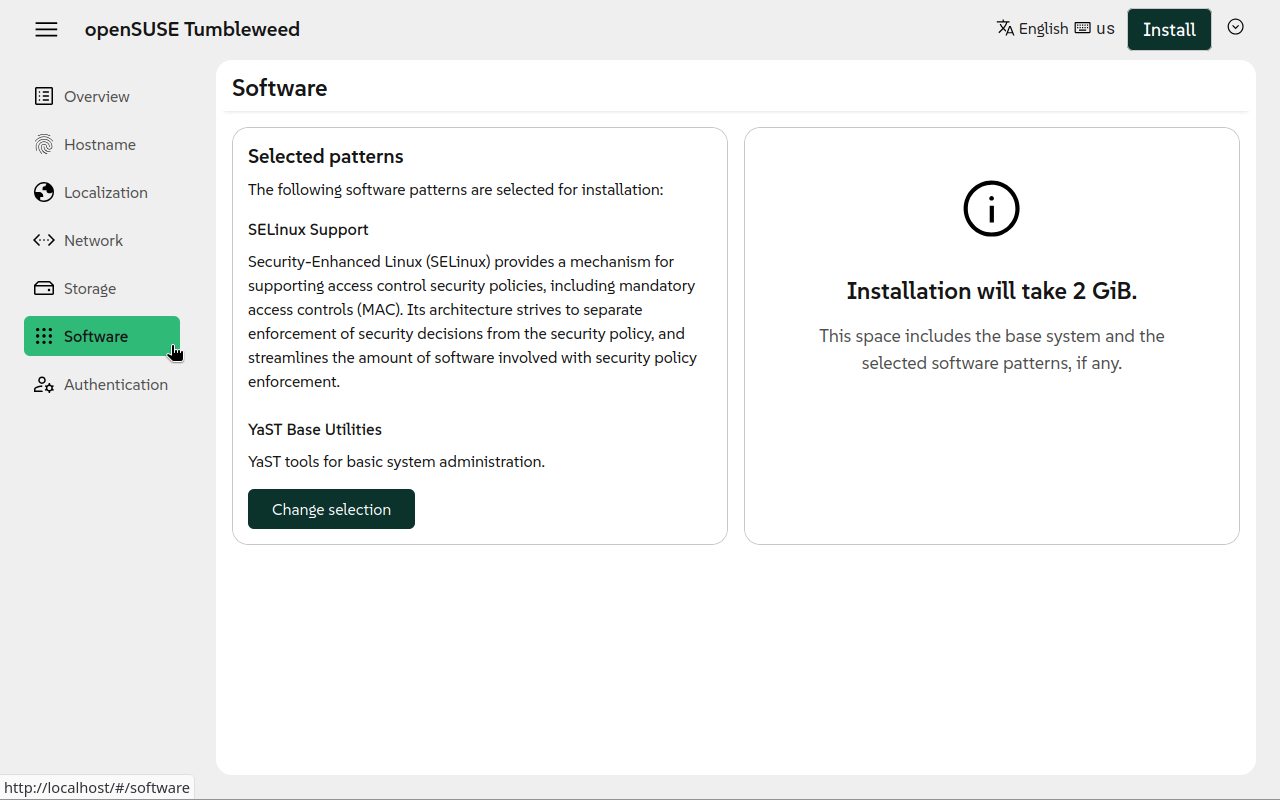Click the language translate icon

pyautogui.click(x=1006, y=28)
